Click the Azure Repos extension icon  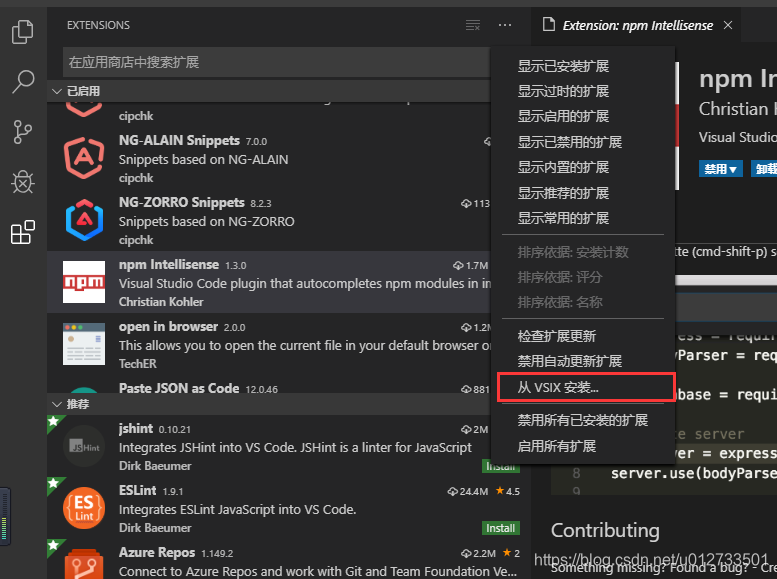[84, 564]
